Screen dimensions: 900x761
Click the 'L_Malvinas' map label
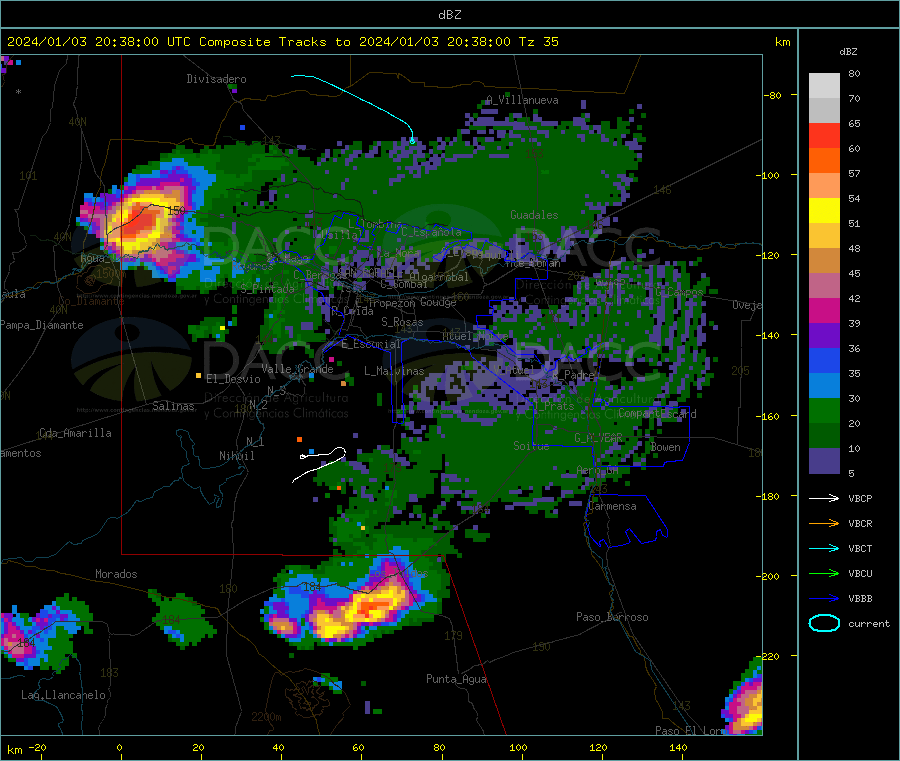tap(394, 371)
